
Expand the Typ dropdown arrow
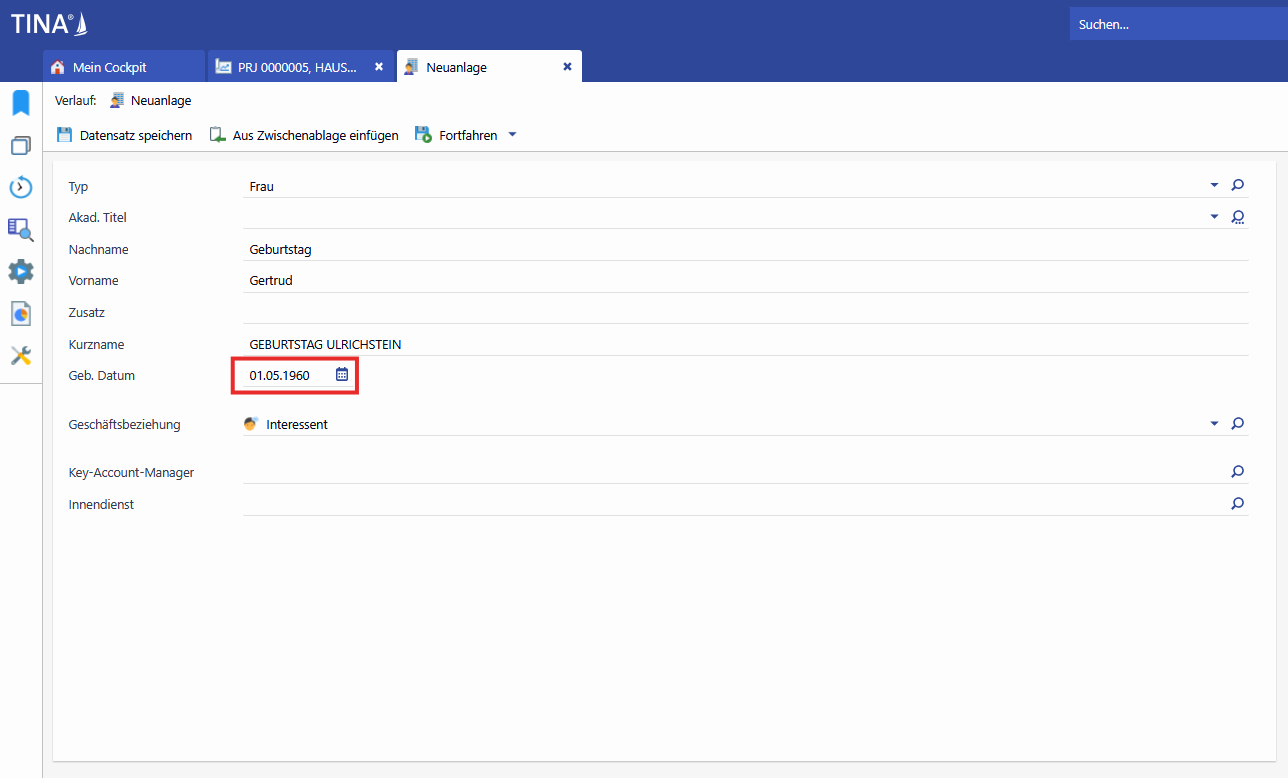pyautogui.click(x=1214, y=185)
